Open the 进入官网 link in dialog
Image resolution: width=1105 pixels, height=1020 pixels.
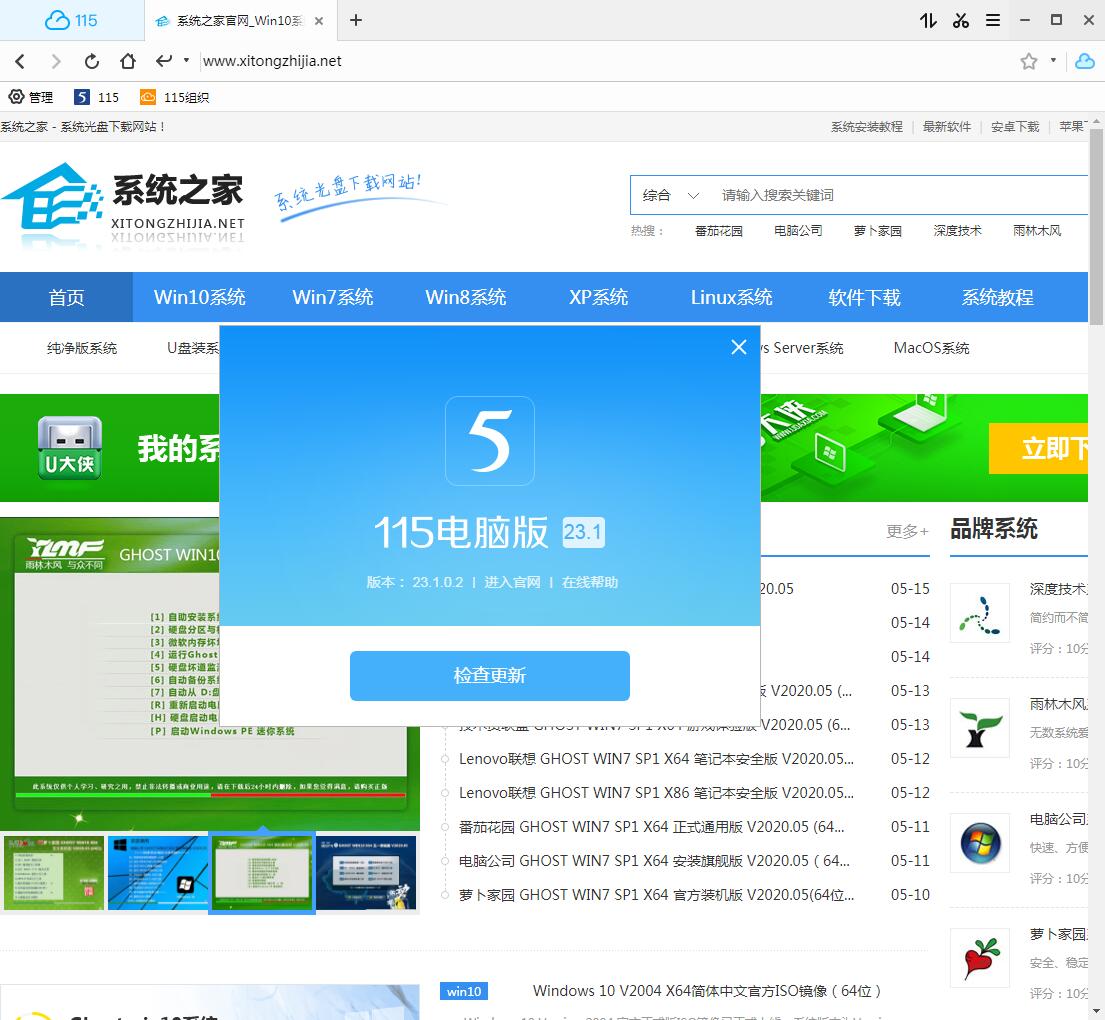[x=512, y=582]
